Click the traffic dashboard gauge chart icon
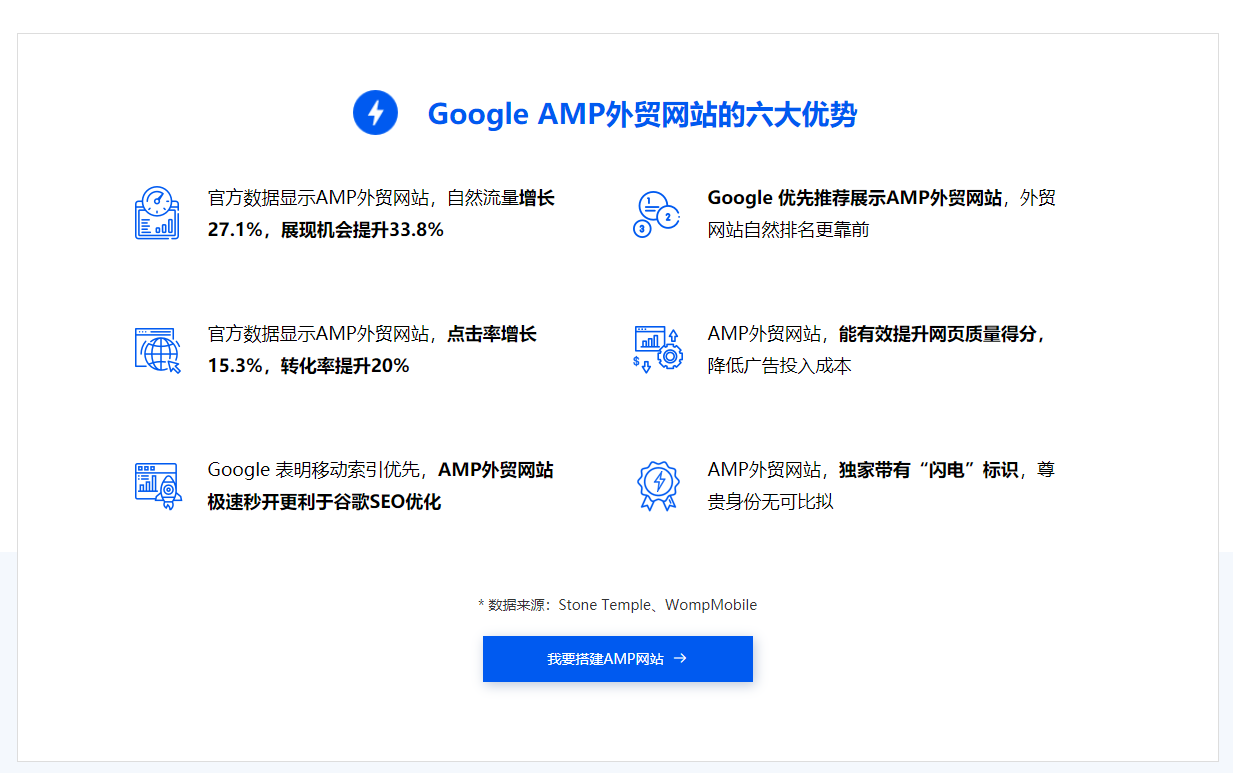 click(157, 212)
